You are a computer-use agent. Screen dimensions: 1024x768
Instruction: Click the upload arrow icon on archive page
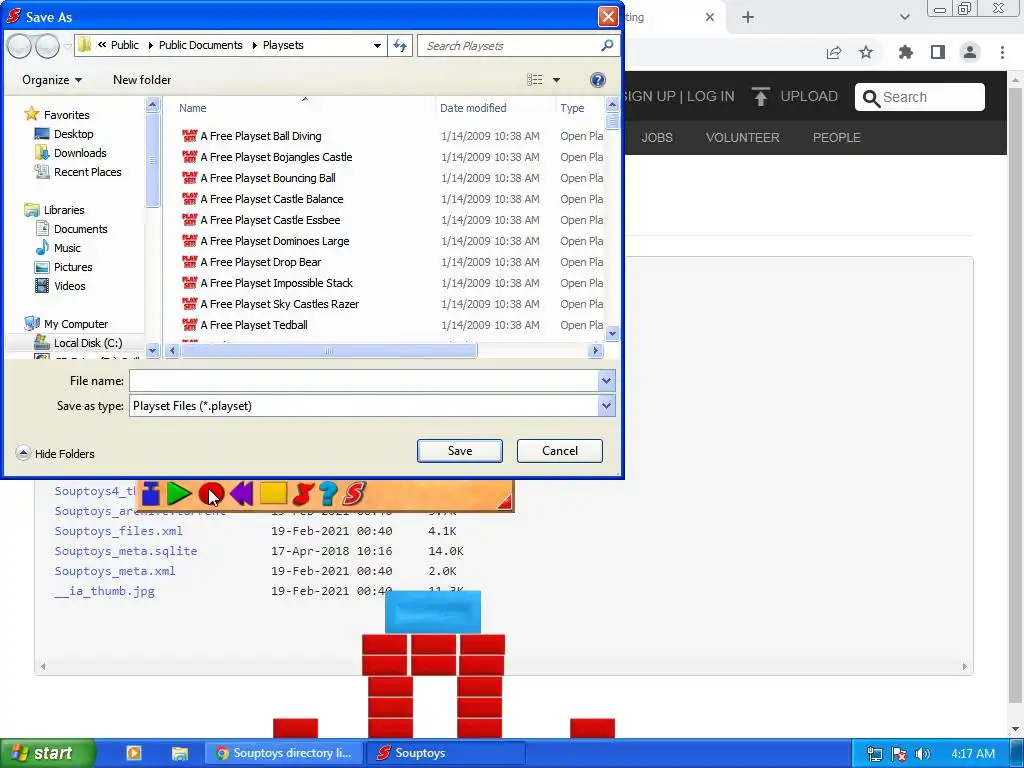coord(761,97)
